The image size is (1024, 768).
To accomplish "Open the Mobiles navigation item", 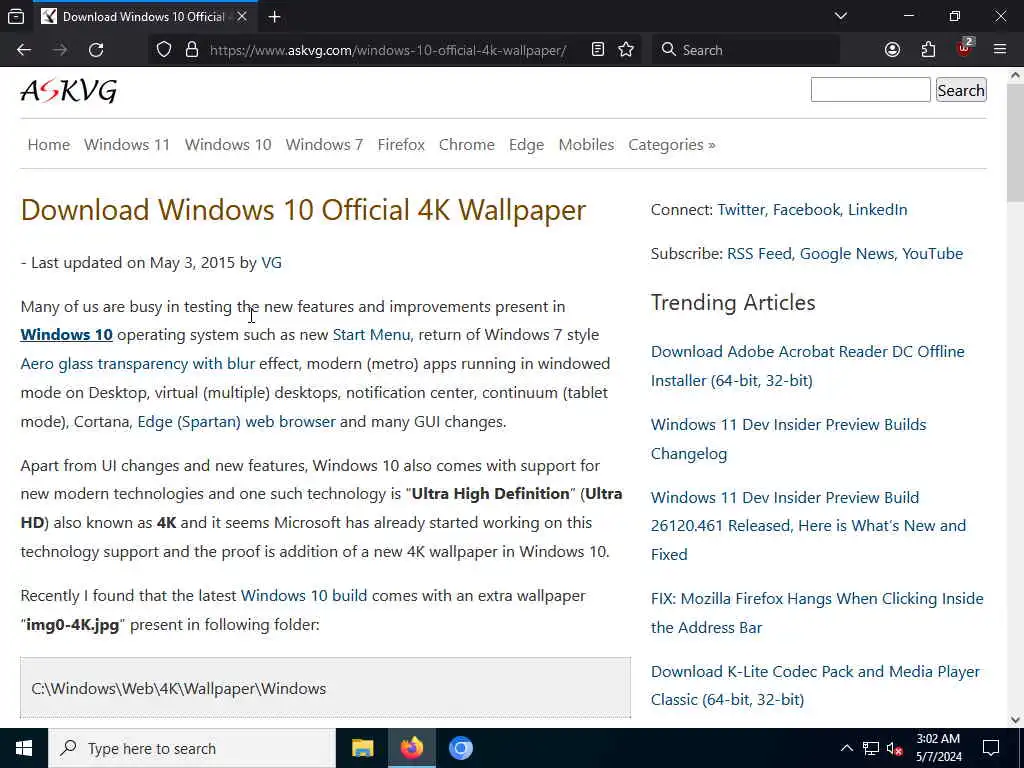I will 586,144.
